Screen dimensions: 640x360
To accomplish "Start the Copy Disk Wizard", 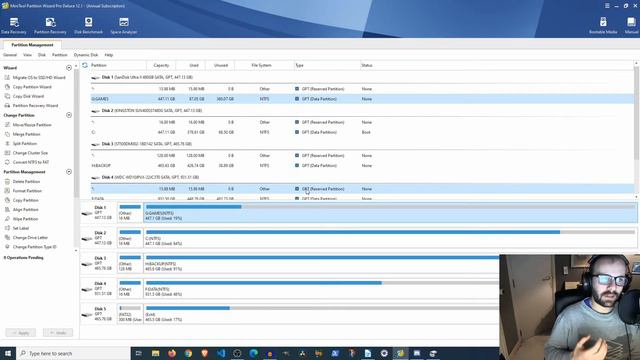I will click(x=24, y=96).
